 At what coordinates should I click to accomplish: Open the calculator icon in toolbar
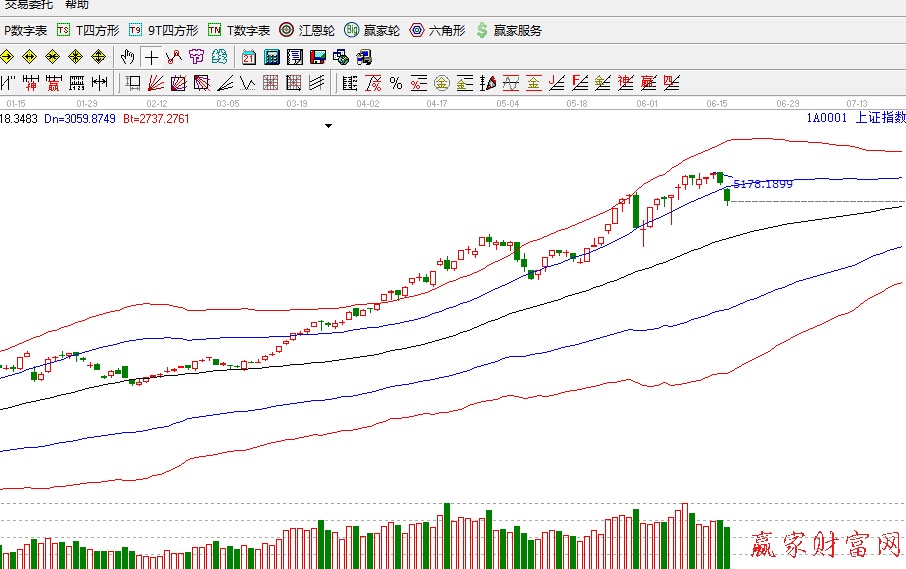tap(272, 56)
